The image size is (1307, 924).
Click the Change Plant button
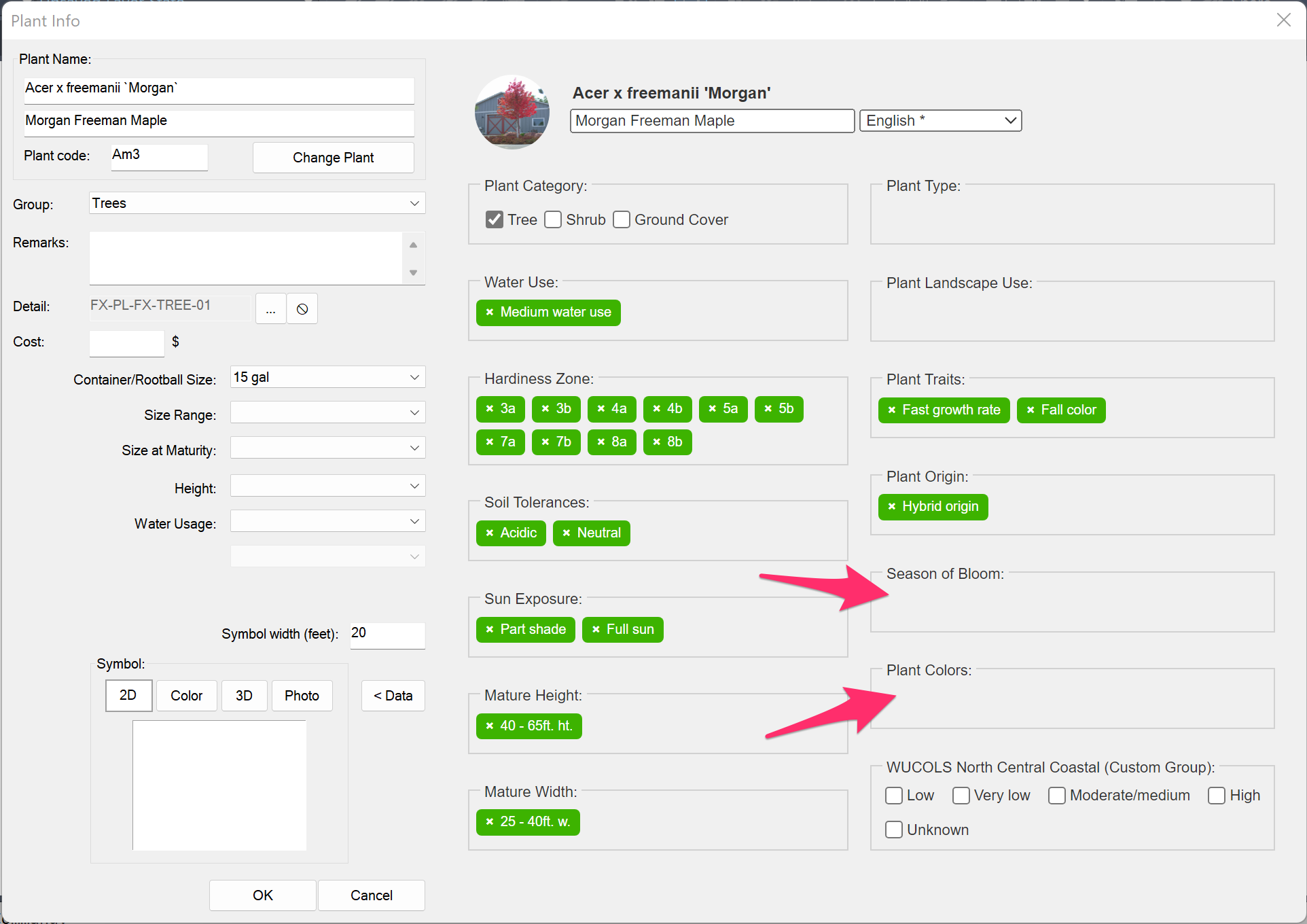333,158
